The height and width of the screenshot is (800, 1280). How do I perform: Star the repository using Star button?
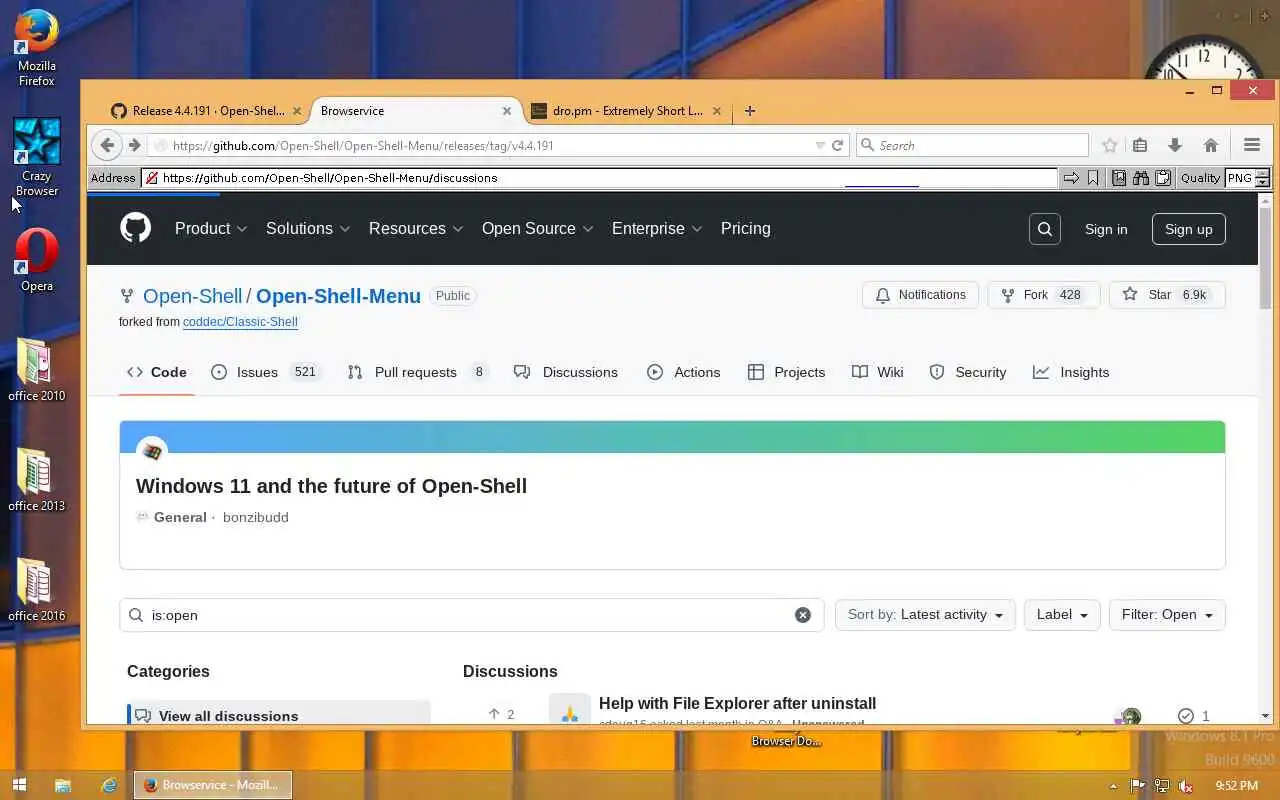[1166, 295]
